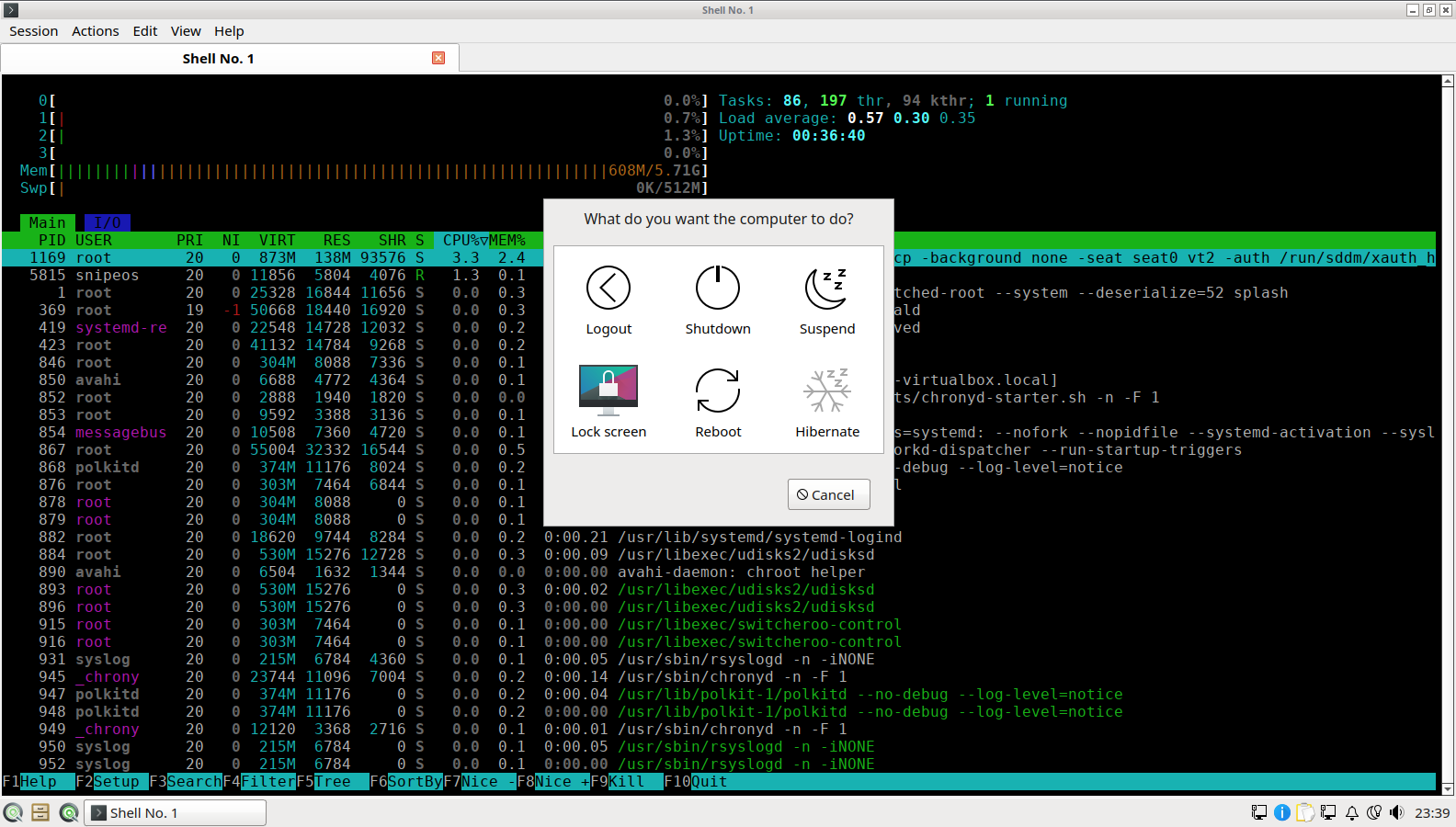Open the Session menu
The height and width of the screenshot is (827, 1456).
34,31
